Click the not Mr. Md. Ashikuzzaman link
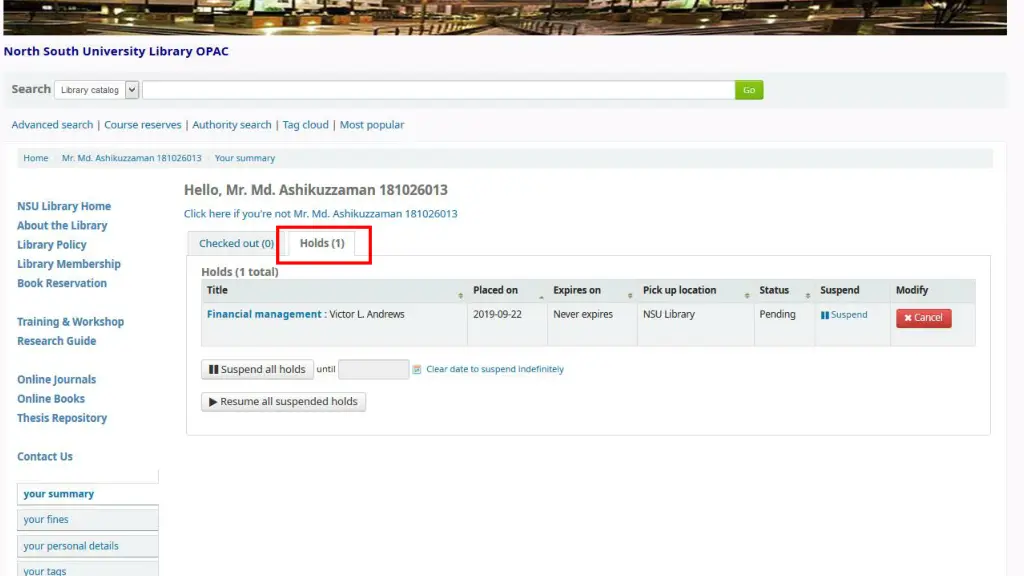Screen dimensions: 1024x576 tap(321, 214)
